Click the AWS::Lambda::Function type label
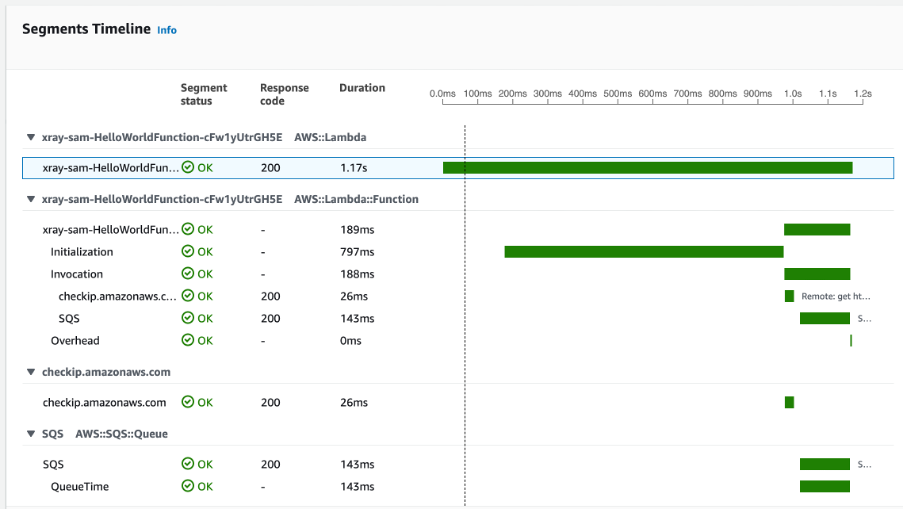904x510 pixels. [x=356, y=199]
